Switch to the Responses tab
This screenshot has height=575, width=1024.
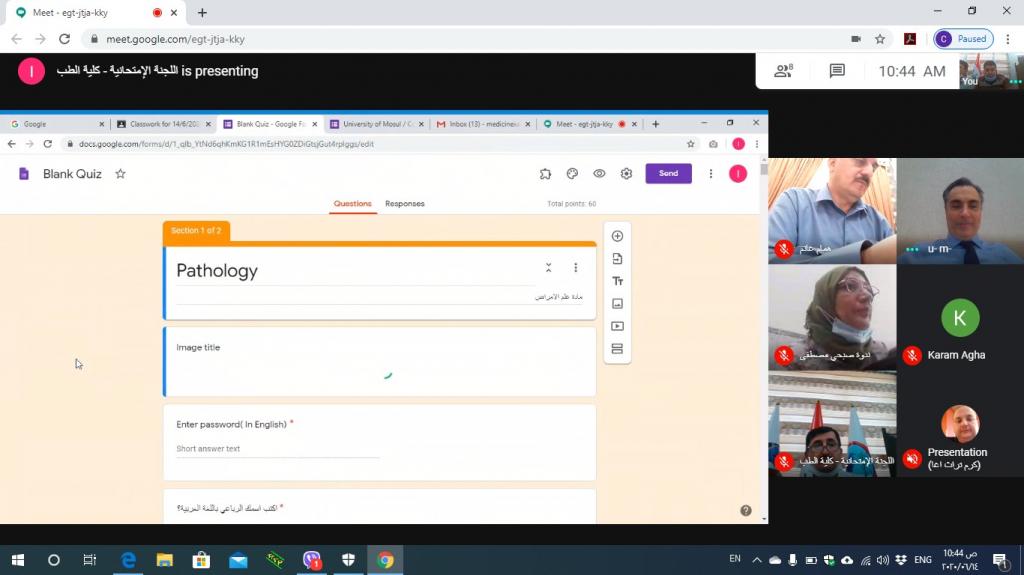(x=404, y=204)
